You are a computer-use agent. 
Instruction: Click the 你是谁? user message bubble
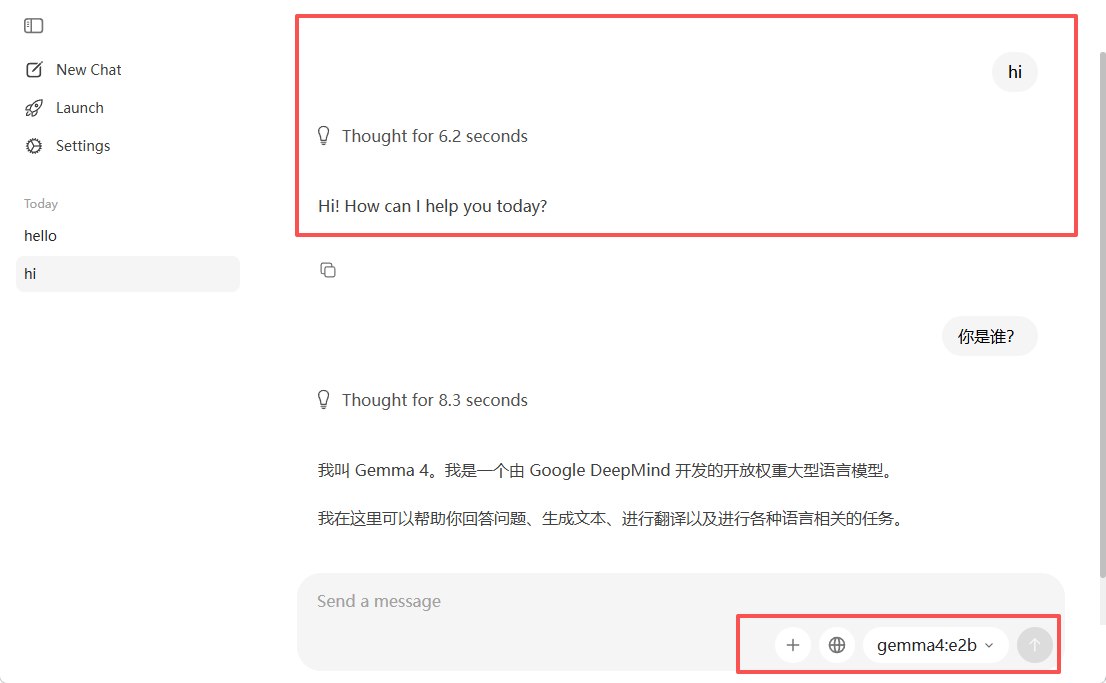990,336
